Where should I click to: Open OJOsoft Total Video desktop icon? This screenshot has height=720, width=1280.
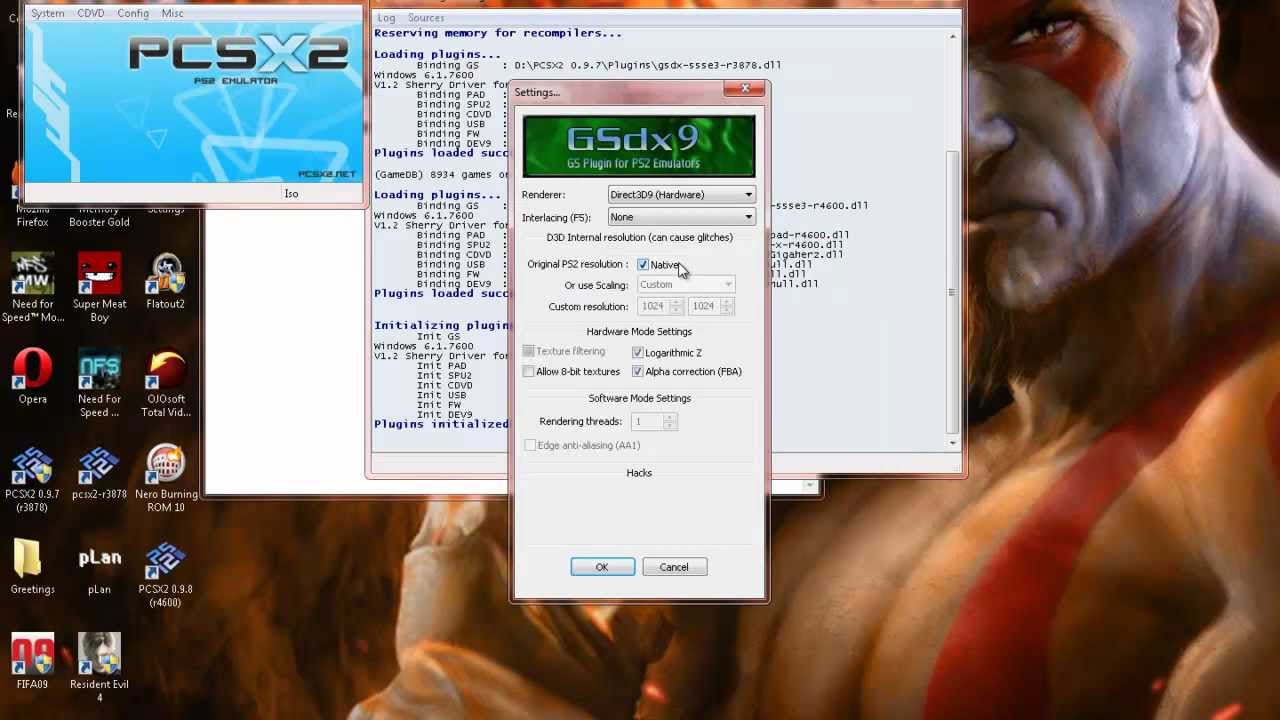point(165,383)
